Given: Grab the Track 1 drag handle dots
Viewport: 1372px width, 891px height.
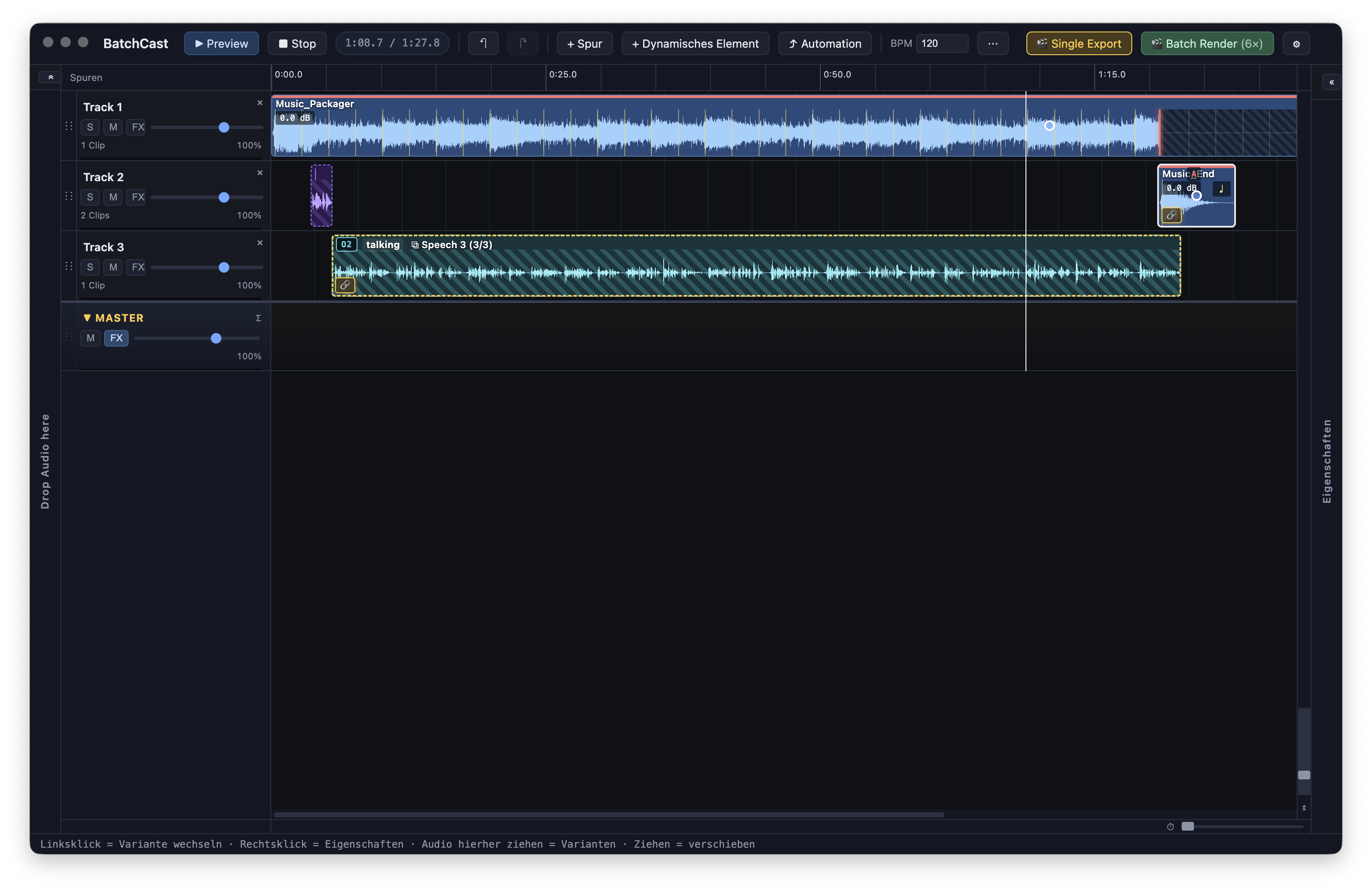Looking at the screenshot, I should [x=69, y=126].
